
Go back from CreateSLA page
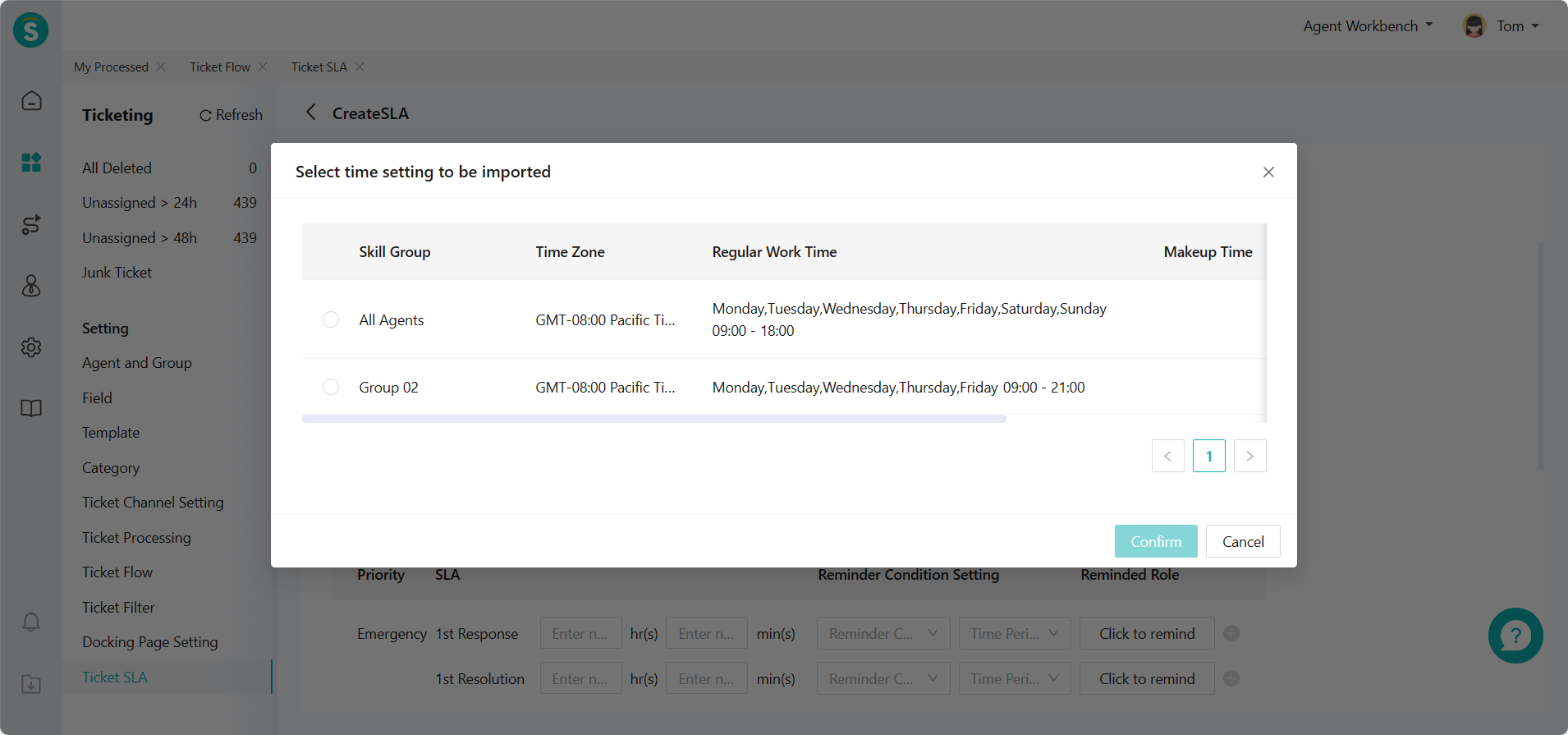tap(310, 113)
